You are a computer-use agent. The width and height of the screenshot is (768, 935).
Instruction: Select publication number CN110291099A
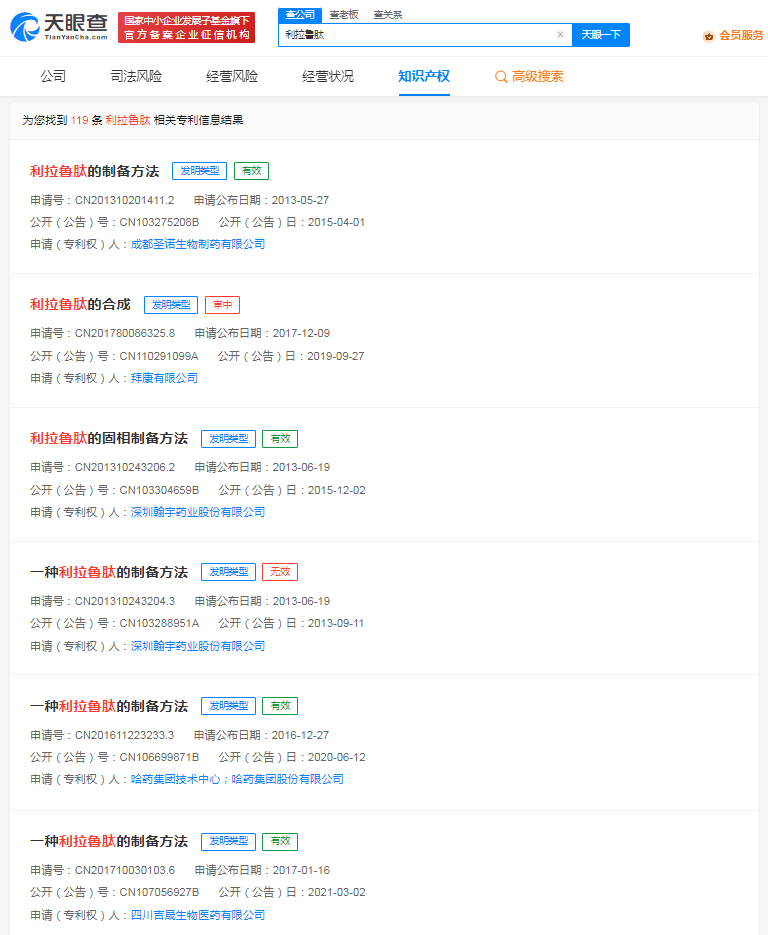(x=159, y=356)
